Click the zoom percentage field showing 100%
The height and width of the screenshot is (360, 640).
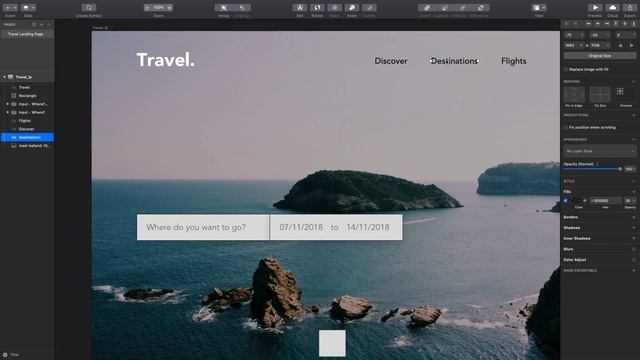[158, 8]
